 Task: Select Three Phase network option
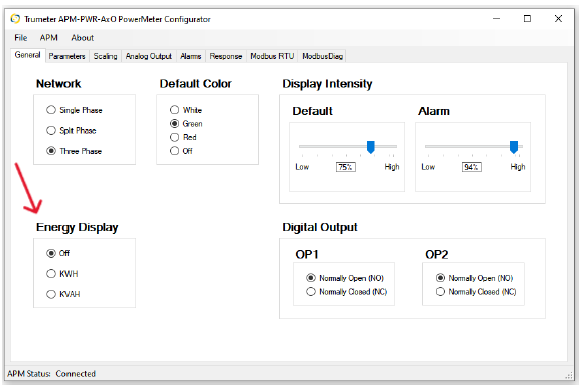[x=74, y=151]
